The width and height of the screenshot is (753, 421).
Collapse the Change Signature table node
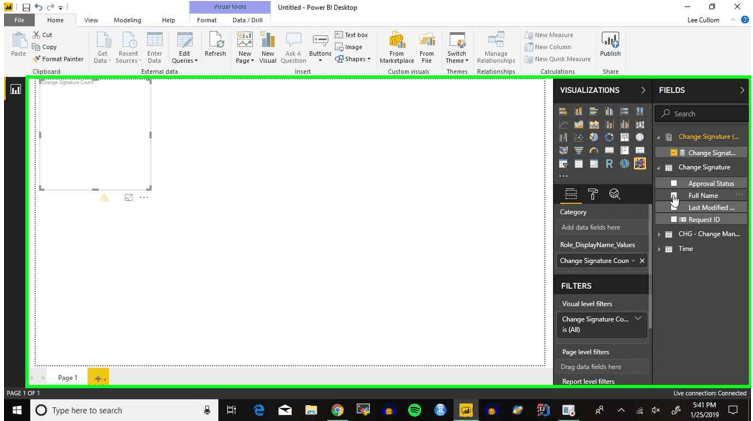click(659, 168)
